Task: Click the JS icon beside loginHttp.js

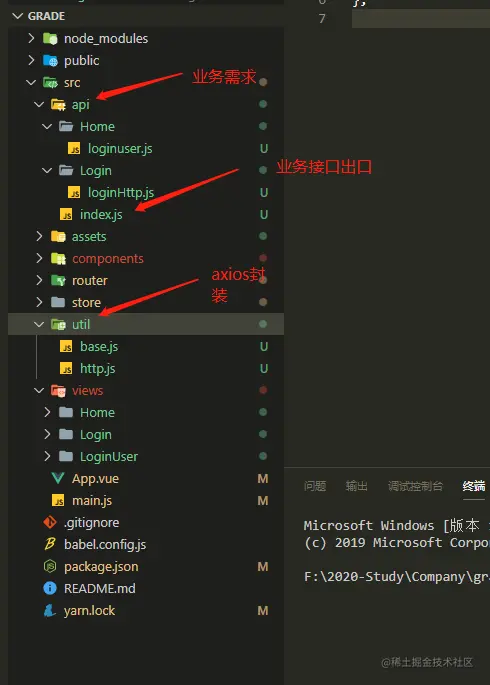Action: pos(74,192)
